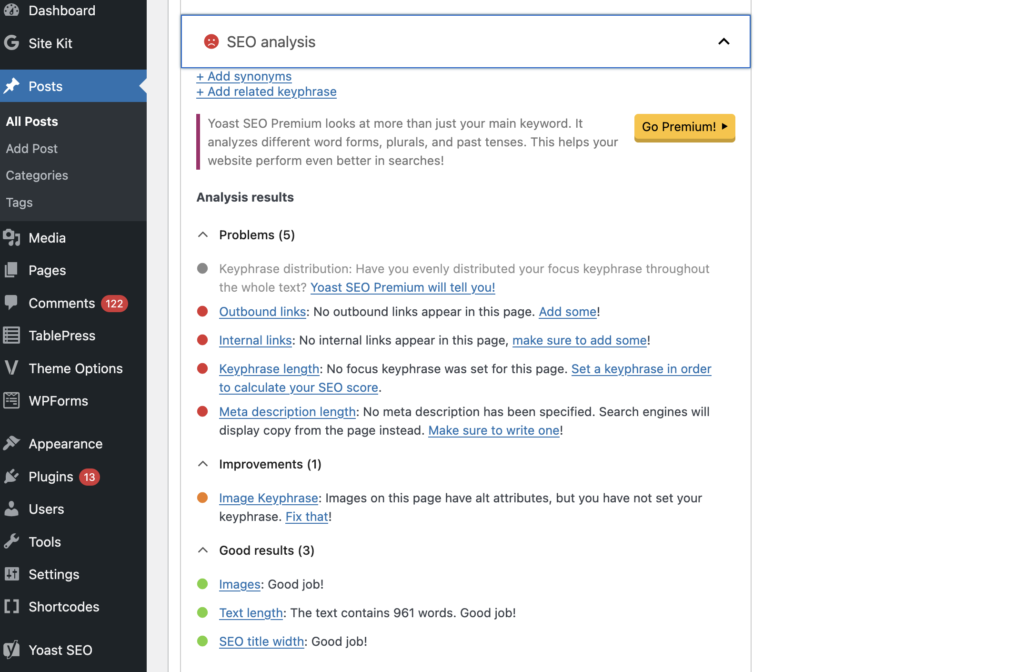Click the Media library icon
The height and width of the screenshot is (672, 1024).
[x=11, y=238]
